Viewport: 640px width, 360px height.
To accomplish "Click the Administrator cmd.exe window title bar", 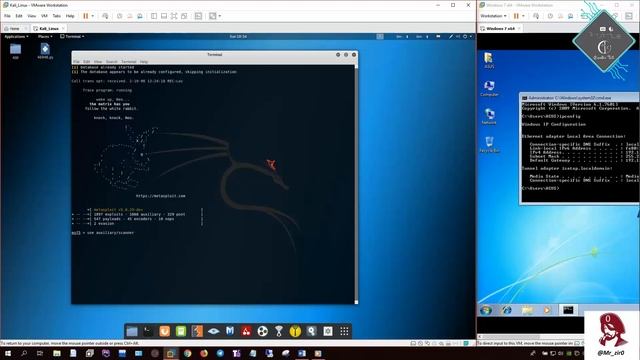I will tap(580, 98).
